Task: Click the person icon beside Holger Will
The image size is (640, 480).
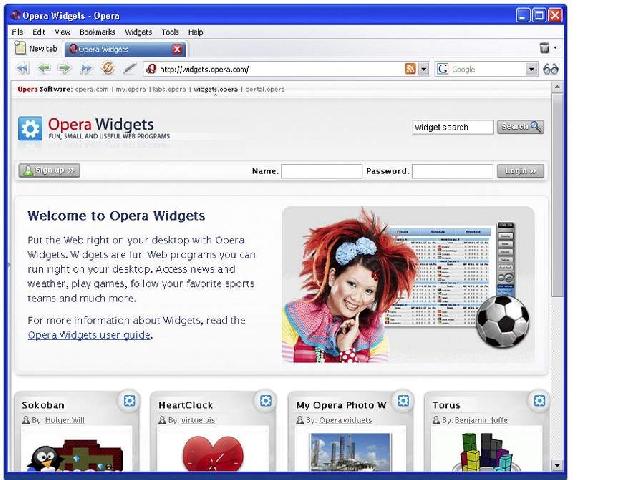Action: click(26, 420)
